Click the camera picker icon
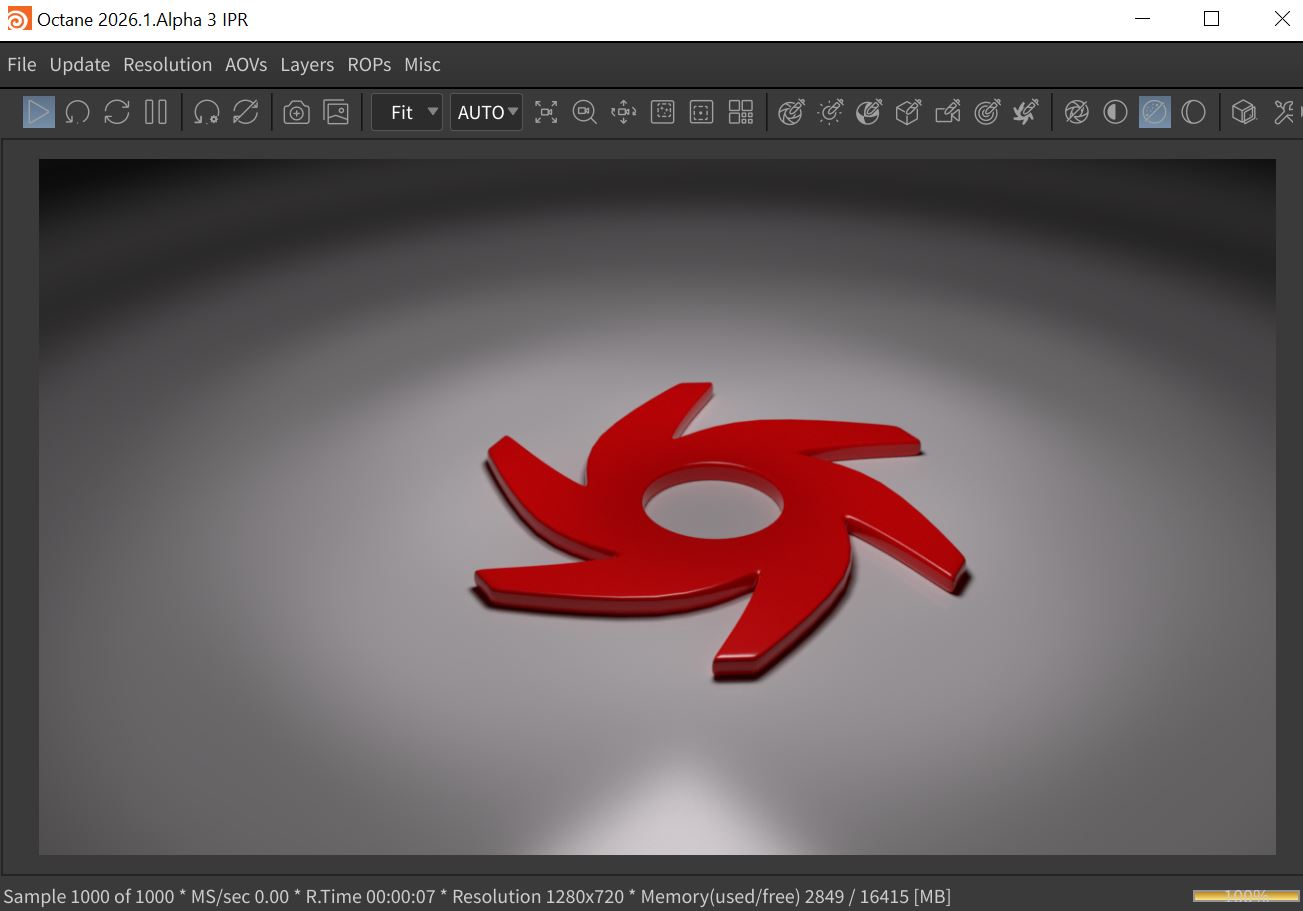 (x=948, y=112)
